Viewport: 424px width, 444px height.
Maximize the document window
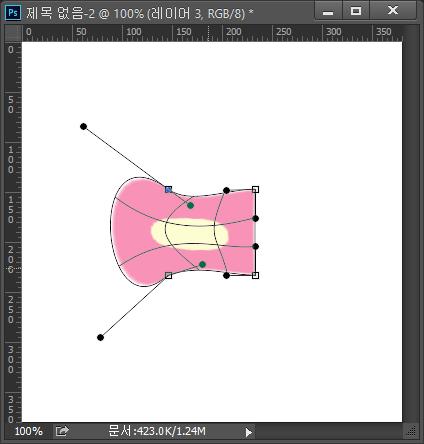coord(356,11)
